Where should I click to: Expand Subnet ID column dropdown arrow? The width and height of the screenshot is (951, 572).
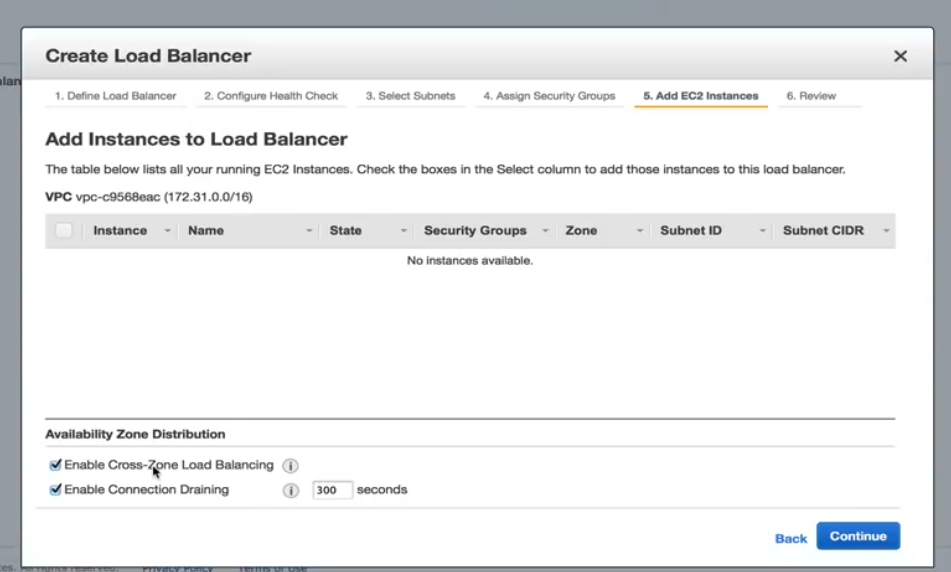762,231
